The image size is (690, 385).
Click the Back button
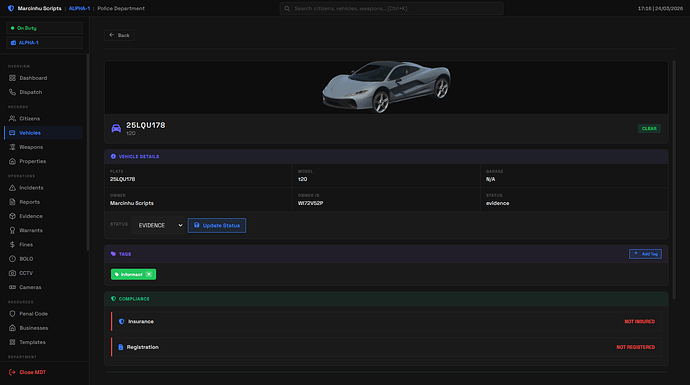tap(119, 35)
